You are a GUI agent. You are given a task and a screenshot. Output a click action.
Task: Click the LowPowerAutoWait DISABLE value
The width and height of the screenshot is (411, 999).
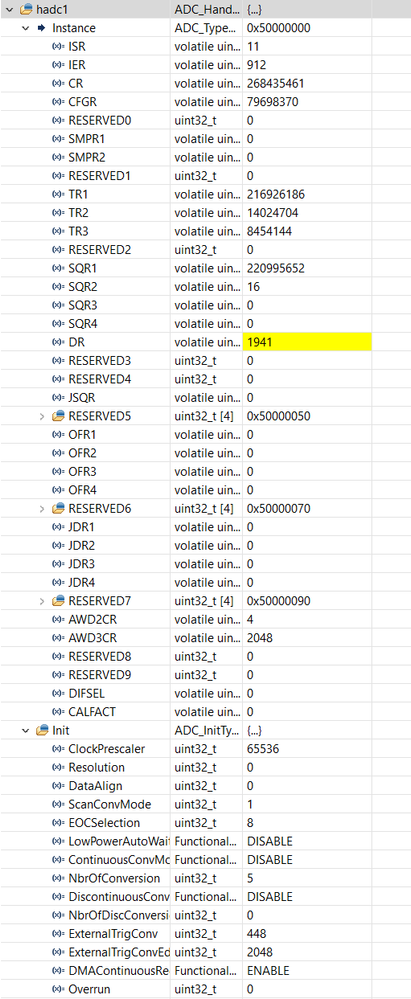pyautogui.click(x=270, y=841)
